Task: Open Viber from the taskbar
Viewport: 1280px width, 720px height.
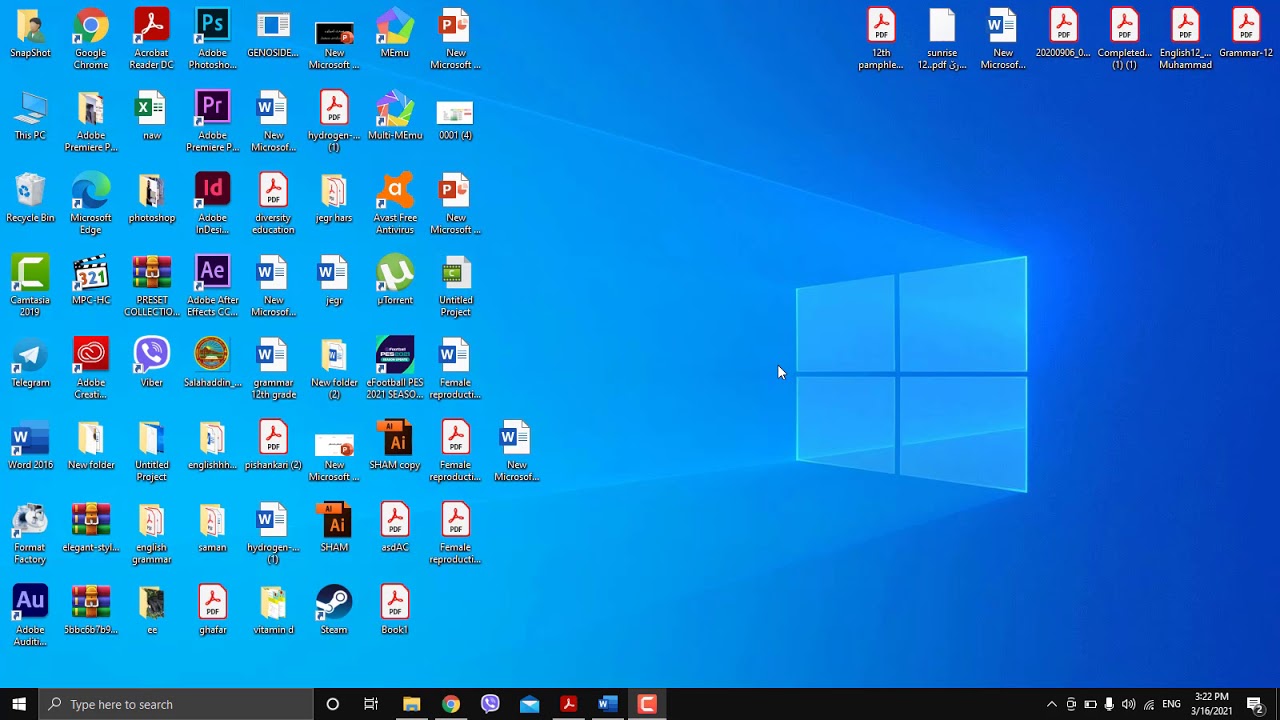Action: [x=490, y=704]
